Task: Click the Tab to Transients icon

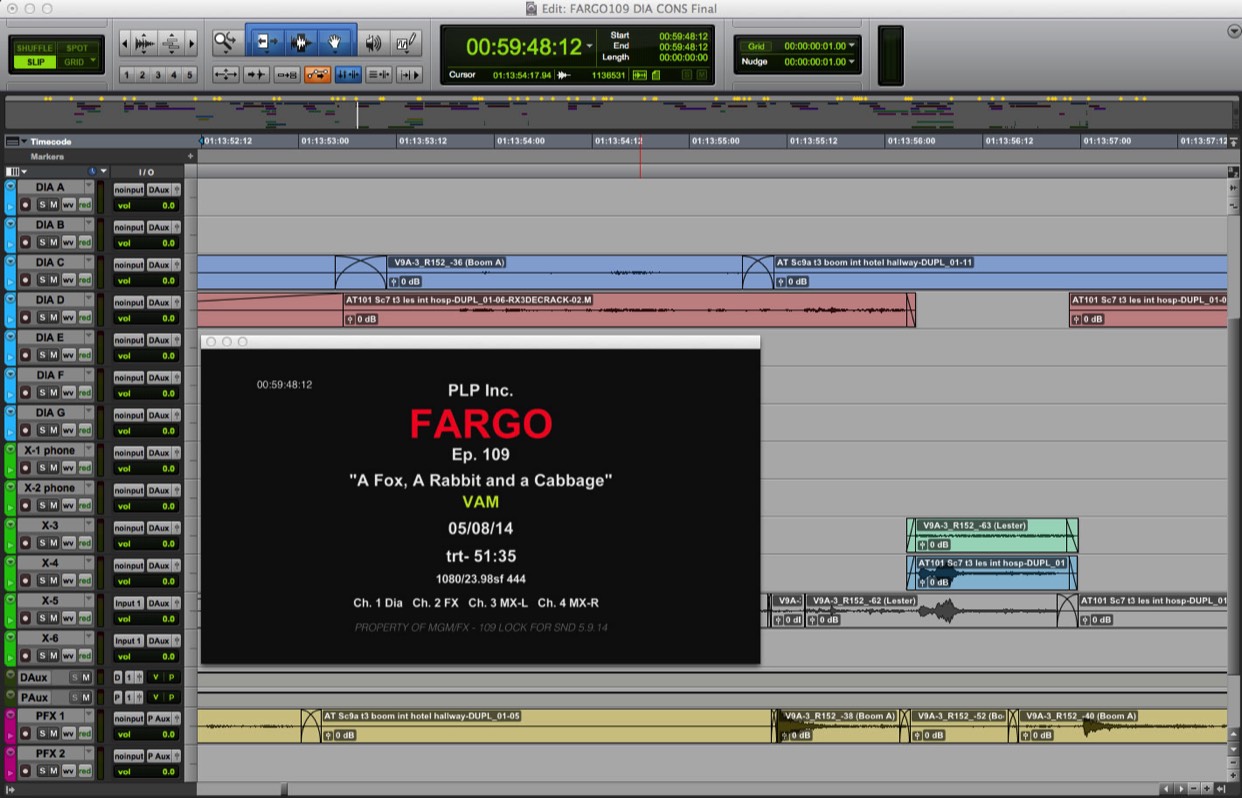Action: [256, 75]
